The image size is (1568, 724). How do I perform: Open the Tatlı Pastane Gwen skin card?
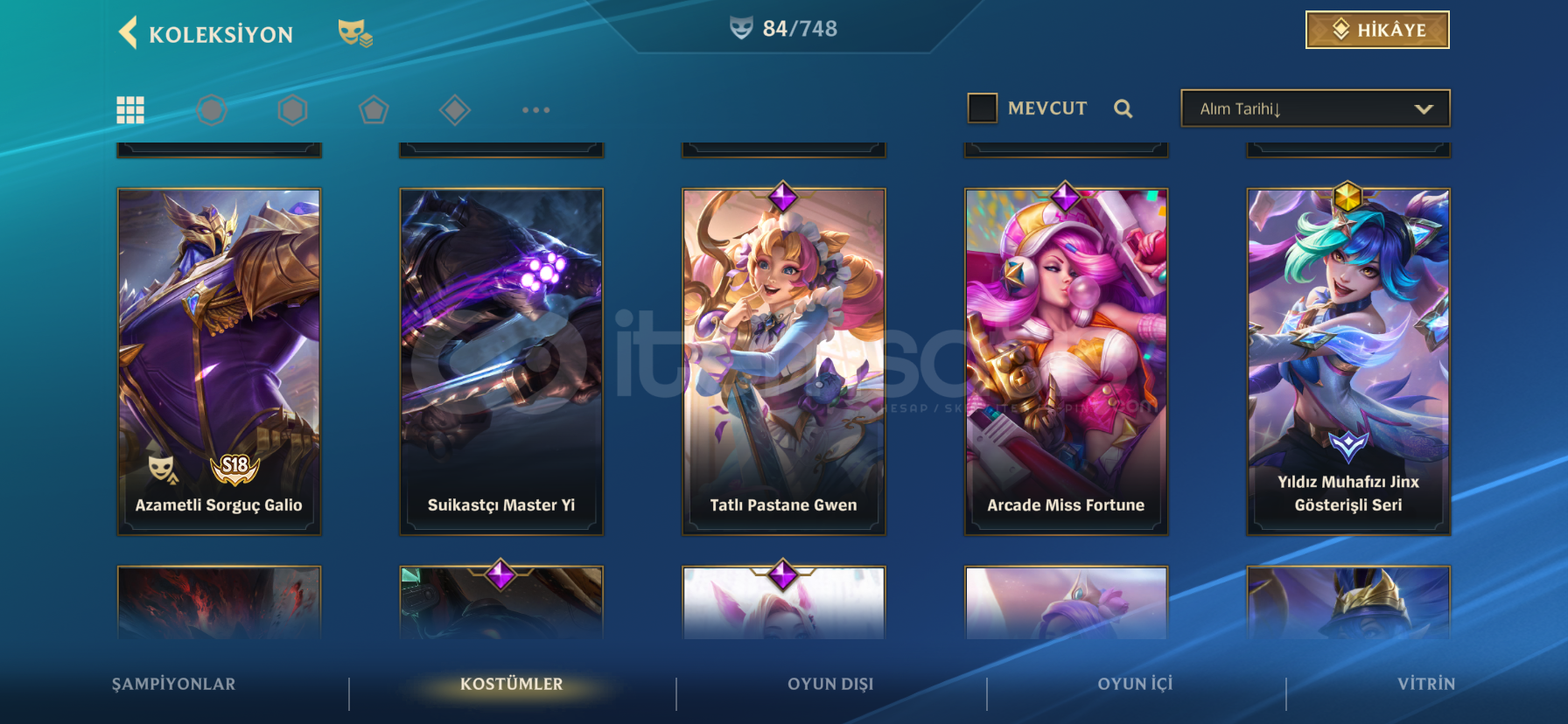[783, 361]
